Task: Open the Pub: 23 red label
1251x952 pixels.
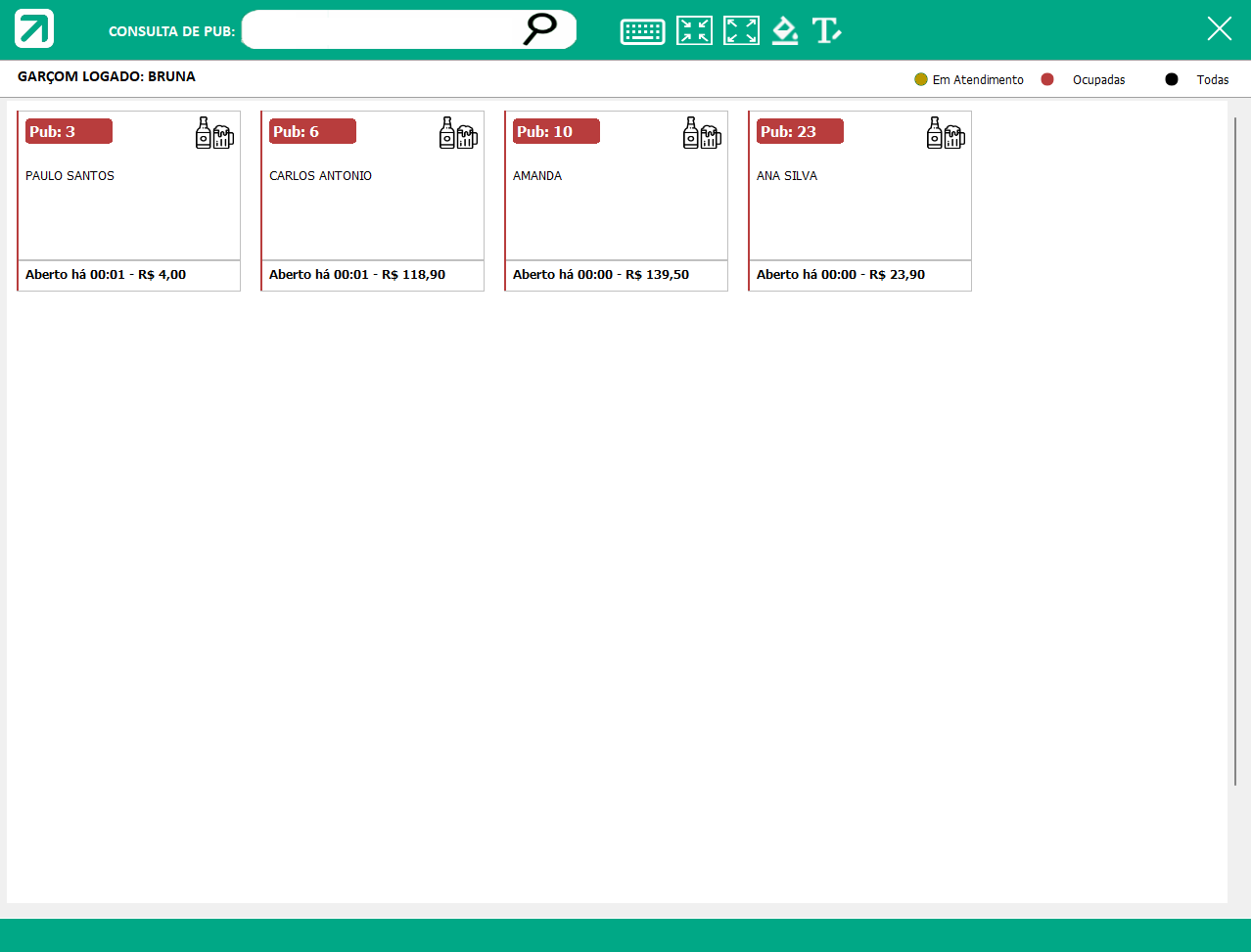Action: coord(800,131)
